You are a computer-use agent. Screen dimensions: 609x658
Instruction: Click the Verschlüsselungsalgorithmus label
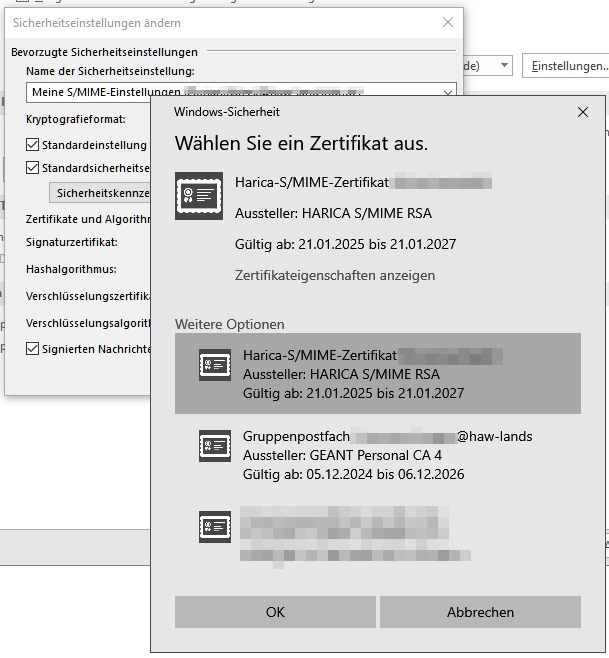(x=88, y=323)
